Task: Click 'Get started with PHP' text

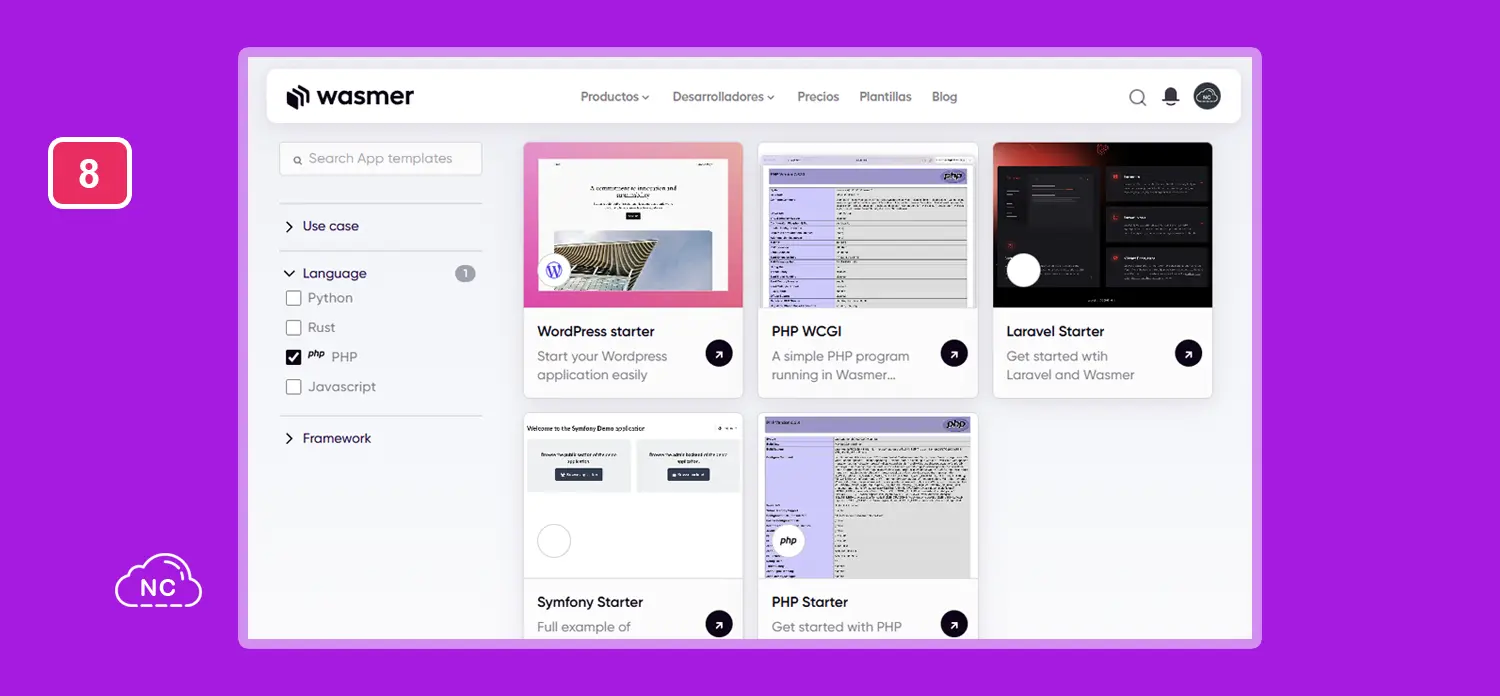Action: click(x=837, y=627)
